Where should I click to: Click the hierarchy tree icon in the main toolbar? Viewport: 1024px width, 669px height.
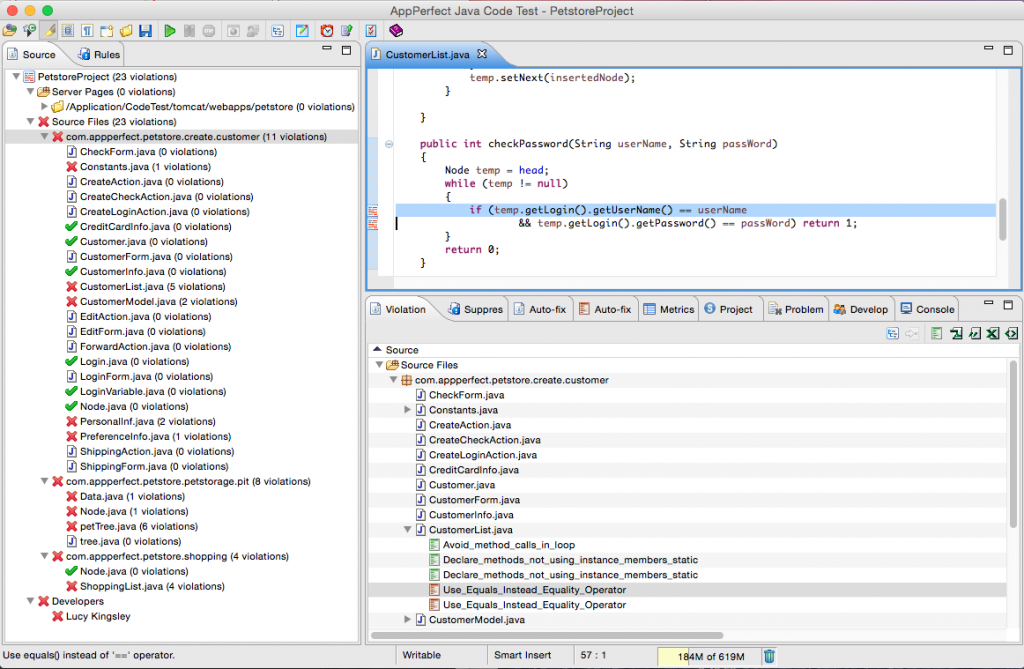[x=278, y=31]
